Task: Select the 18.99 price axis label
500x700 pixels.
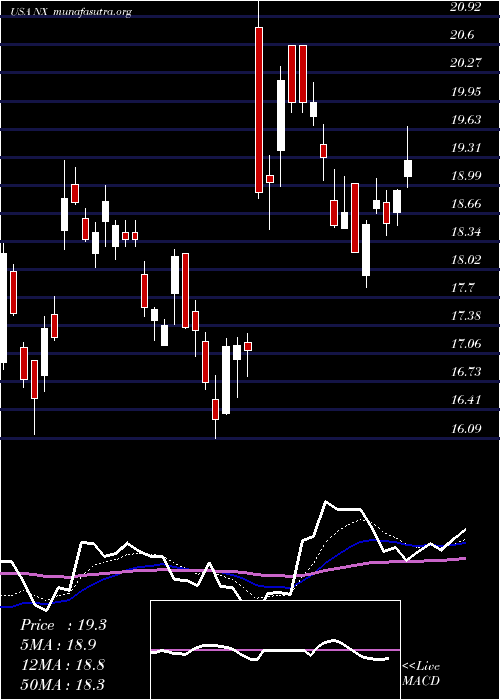Action: pyautogui.click(x=466, y=176)
